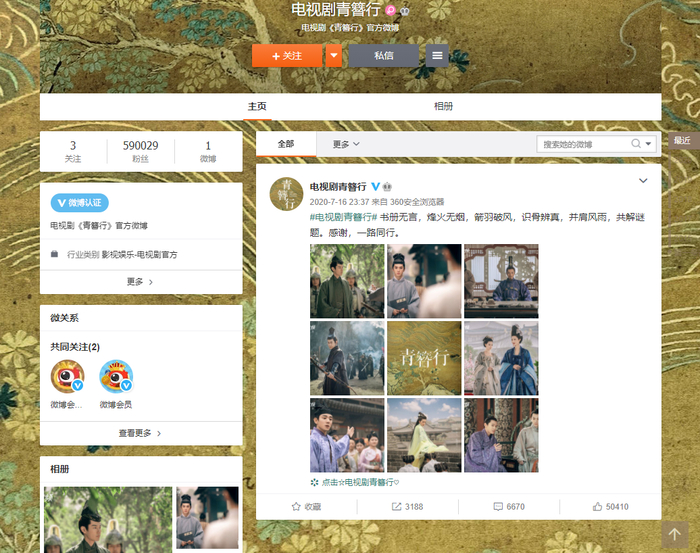
Task: Click the crown member icon beside author name
Action: [x=387, y=187]
